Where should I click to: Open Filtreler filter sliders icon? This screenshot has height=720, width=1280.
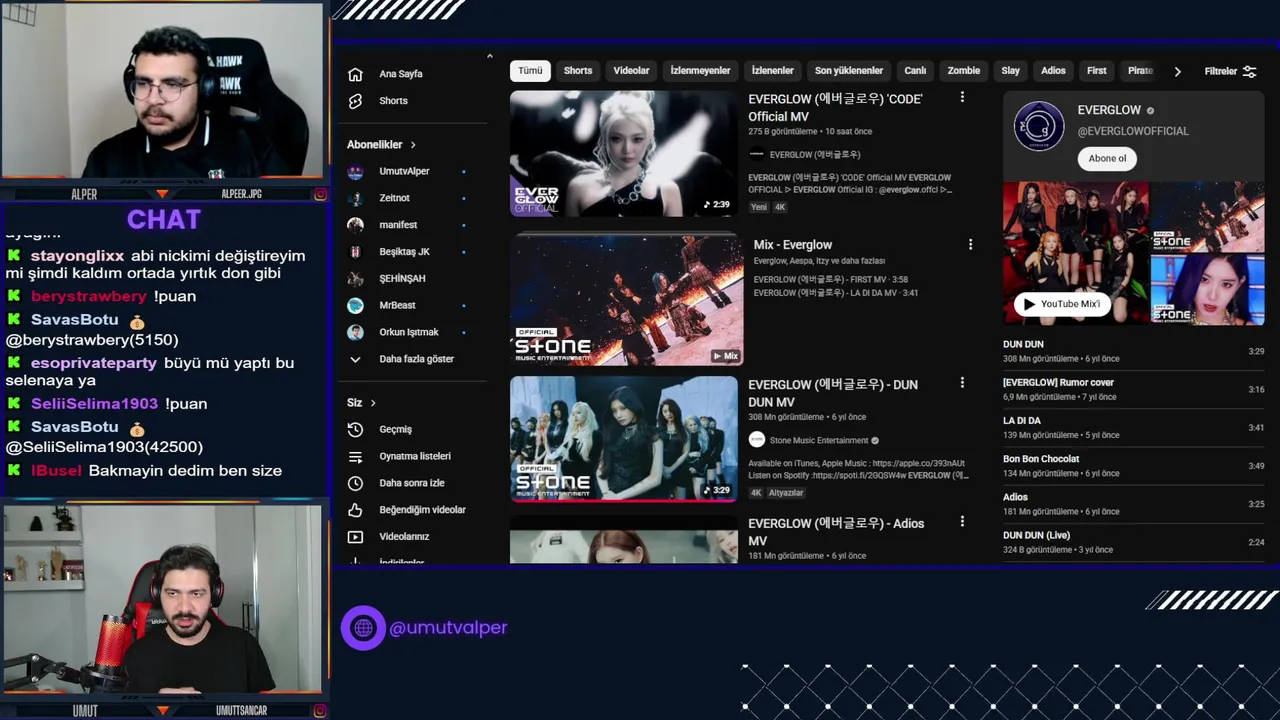pyautogui.click(x=1249, y=71)
